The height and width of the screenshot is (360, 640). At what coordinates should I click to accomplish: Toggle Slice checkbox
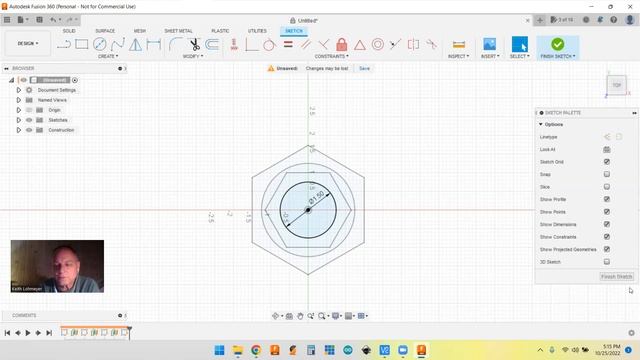607,187
